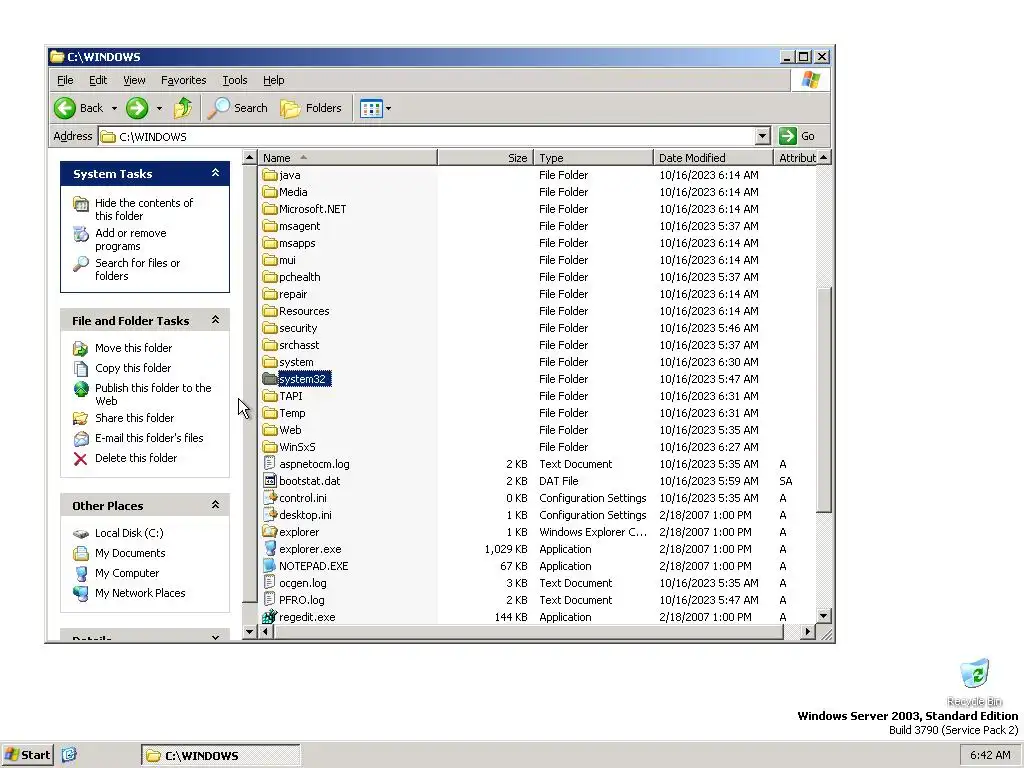Click Copy this folder link
1024x768 pixels.
[x=133, y=368]
